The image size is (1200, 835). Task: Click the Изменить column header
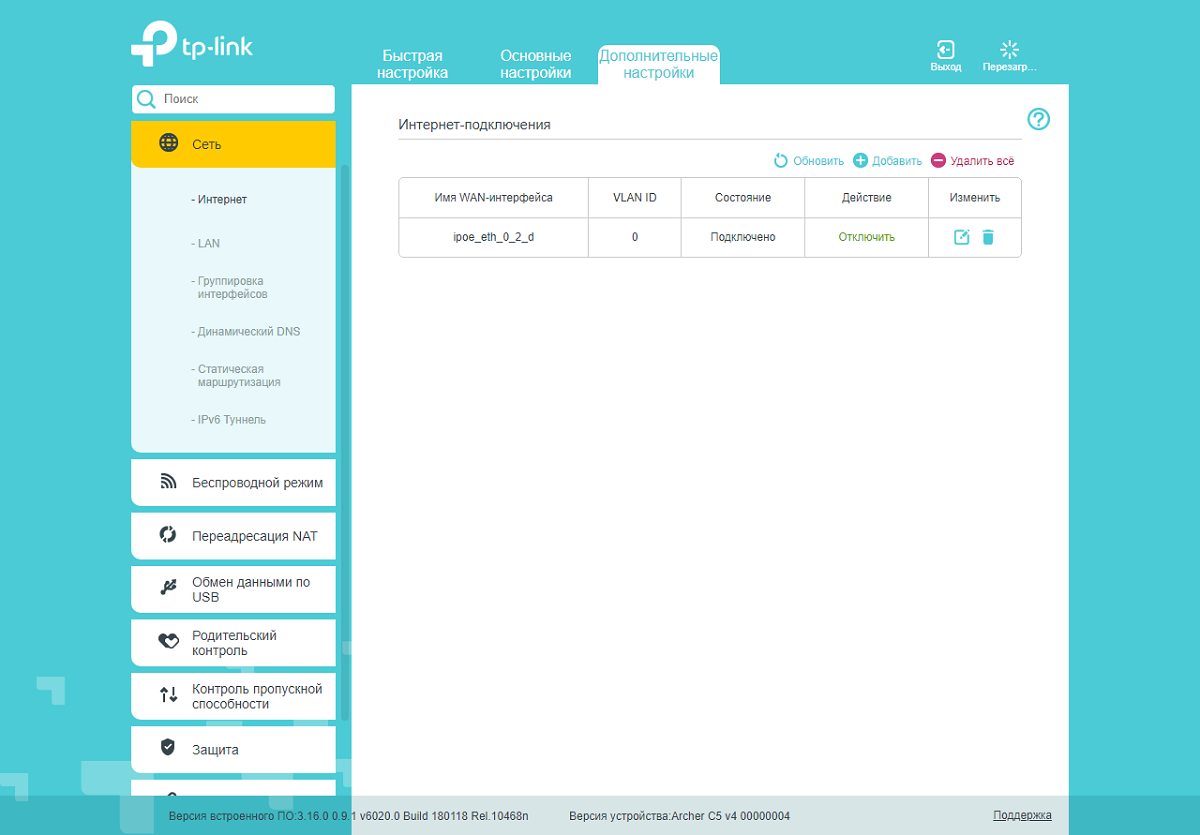point(975,198)
